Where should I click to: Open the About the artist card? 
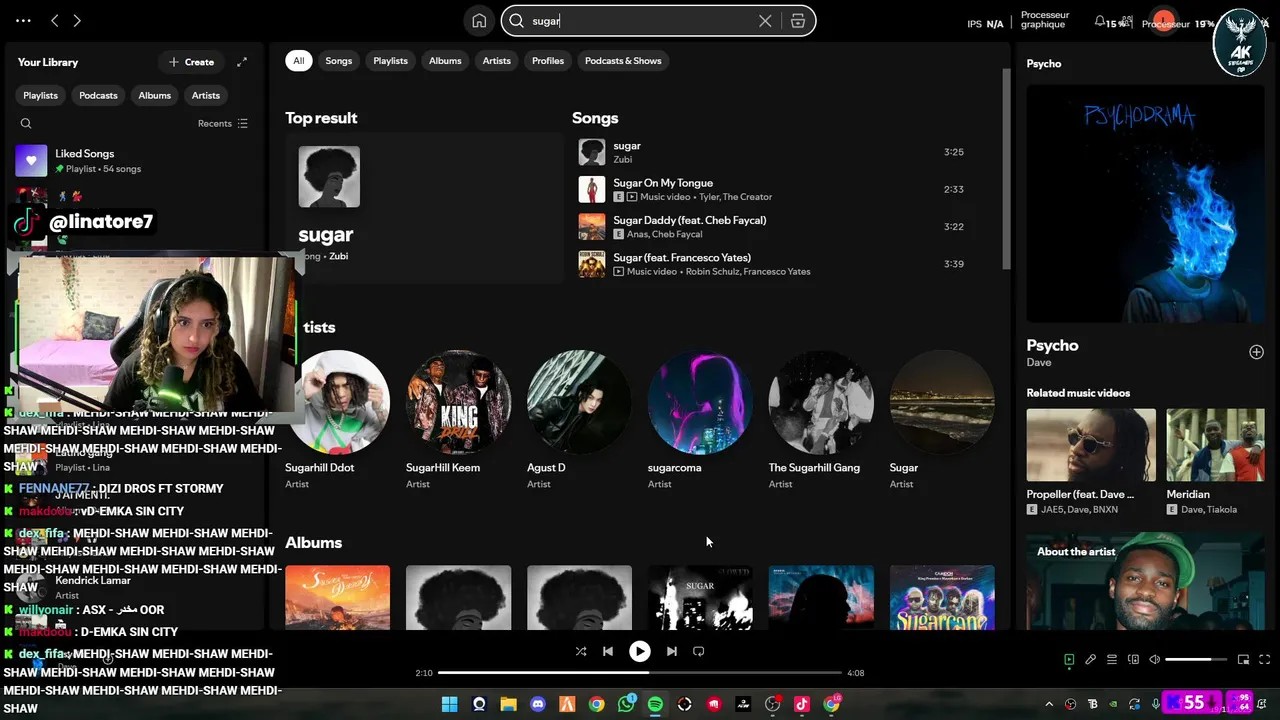pos(1145,581)
